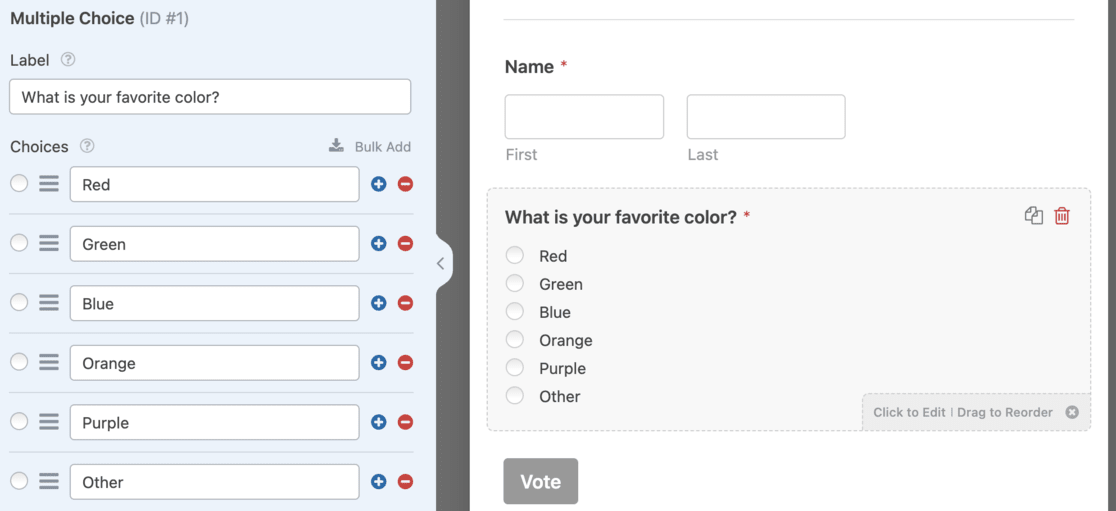
Task: Click the drag handle icon for Blue choice
Action: tap(49, 303)
